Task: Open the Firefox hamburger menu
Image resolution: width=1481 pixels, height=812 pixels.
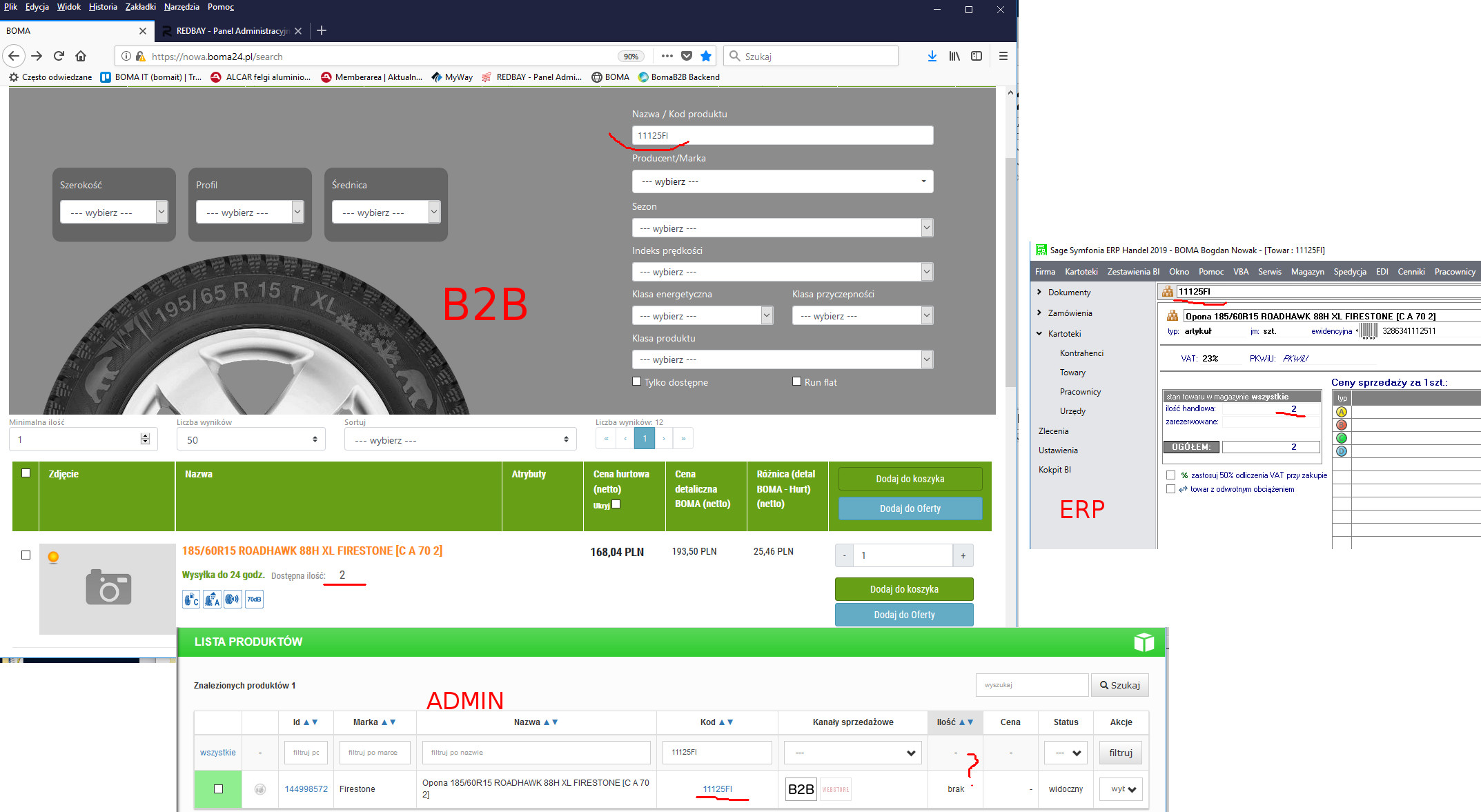Action: (x=1003, y=56)
